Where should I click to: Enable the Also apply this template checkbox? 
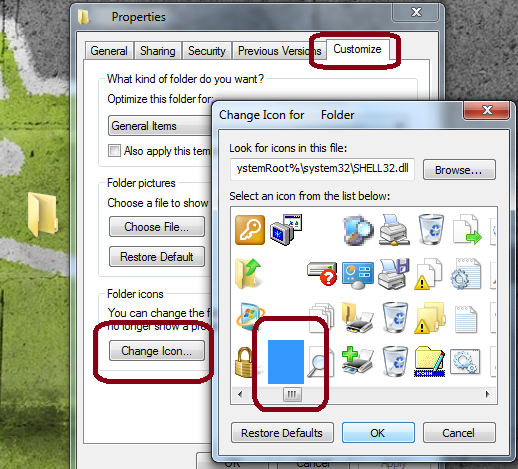pos(114,150)
